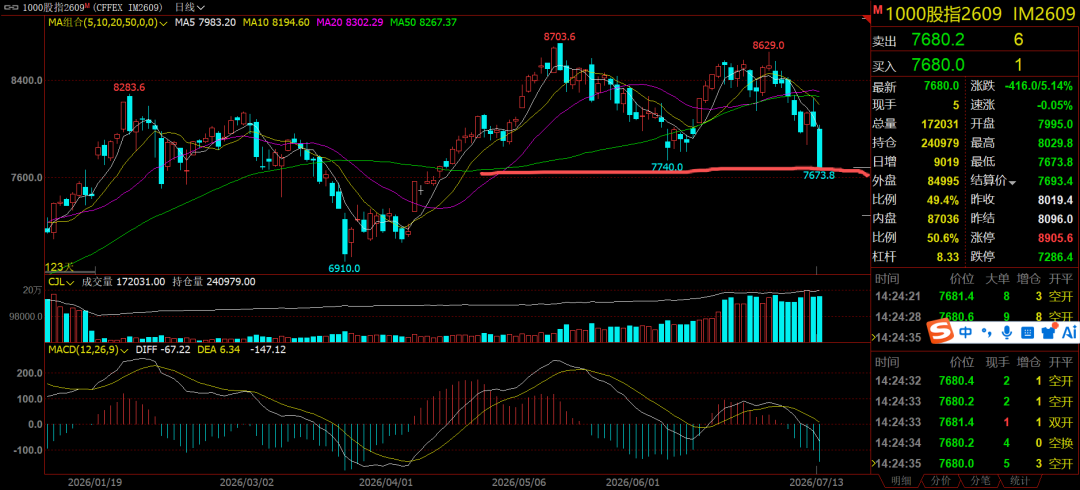This screenshot has width=1080, height=490.
Task: Click the 涨跌 value -416.0/5.14%
Action: pos(1038,87)
